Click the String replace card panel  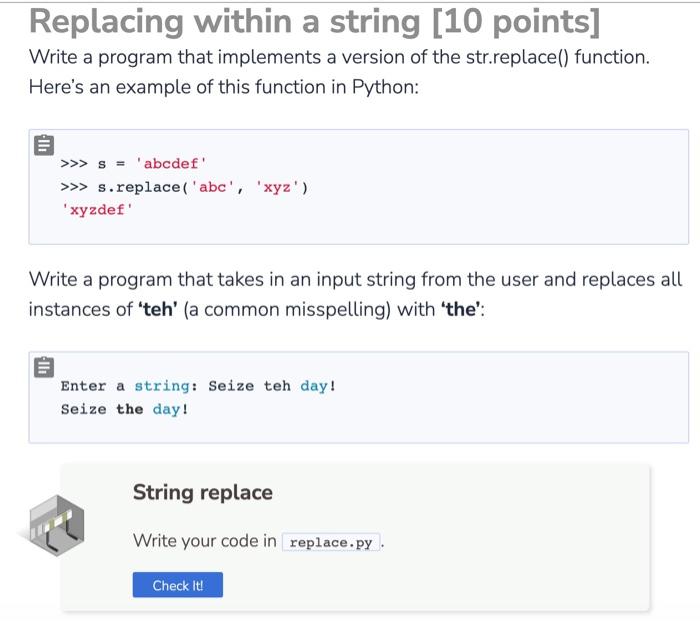point(355,538)
